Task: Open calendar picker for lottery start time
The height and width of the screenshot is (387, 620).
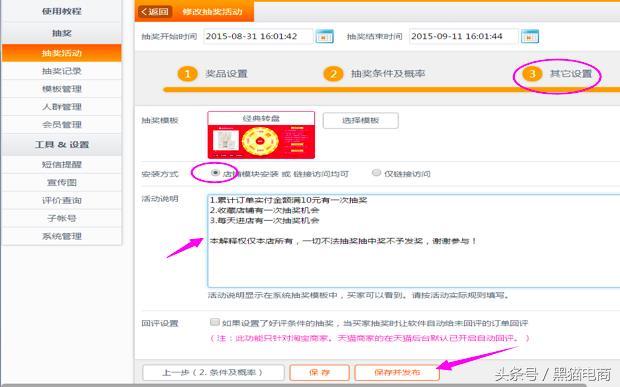Action: click(324, 36)
